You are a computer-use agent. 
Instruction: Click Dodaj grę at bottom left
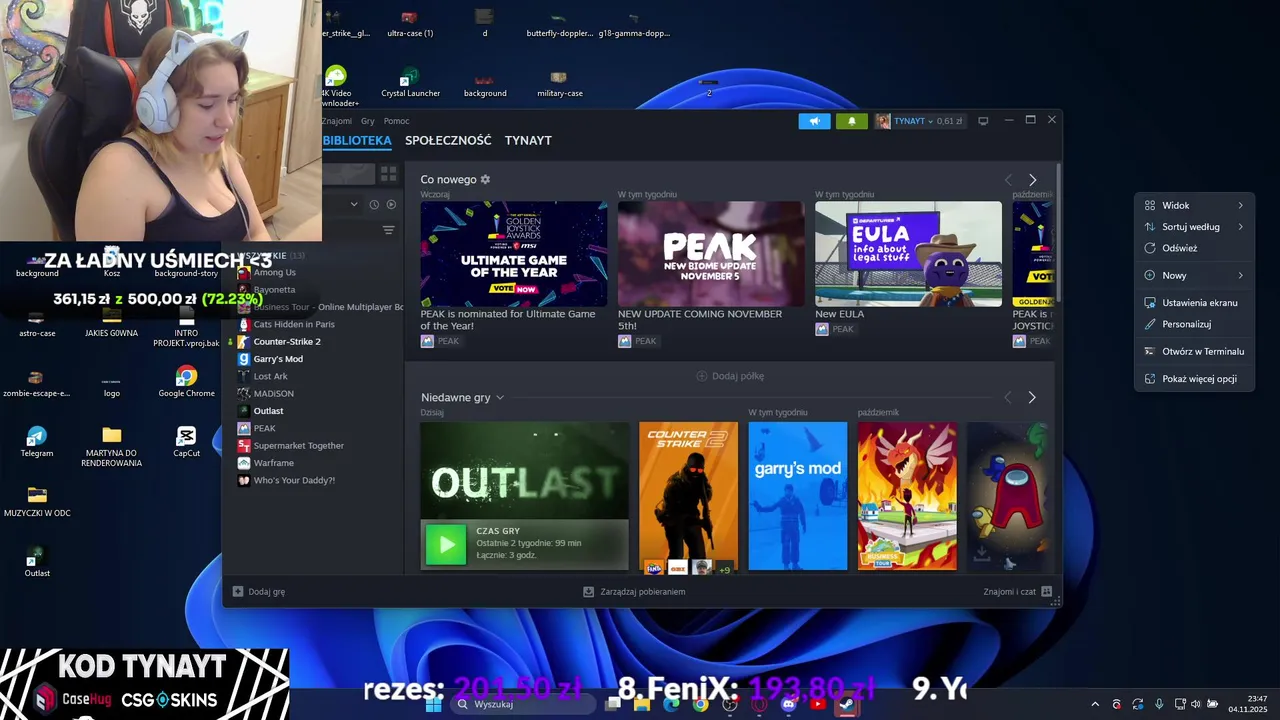(x=259, y=591)
